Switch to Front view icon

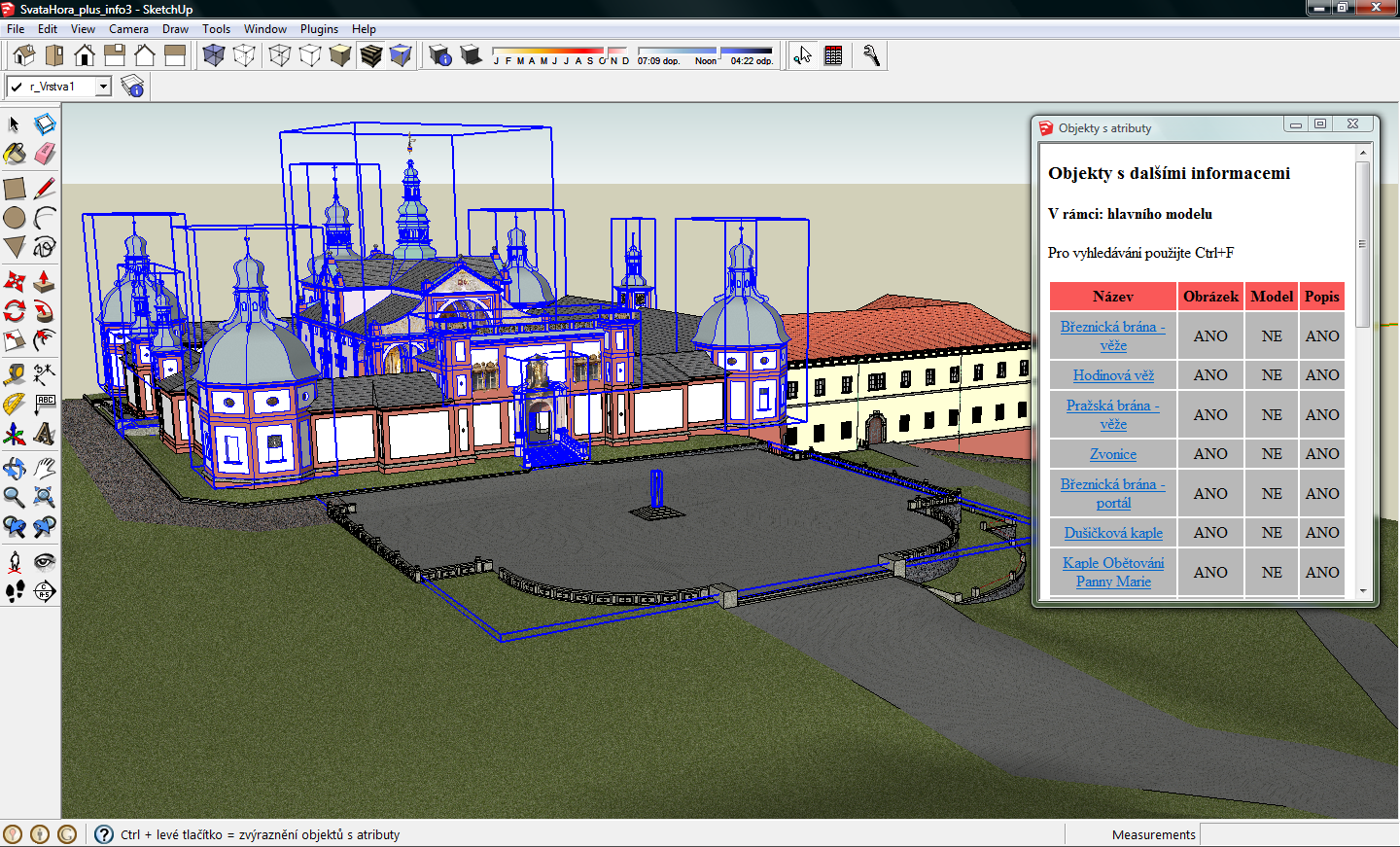85,55
